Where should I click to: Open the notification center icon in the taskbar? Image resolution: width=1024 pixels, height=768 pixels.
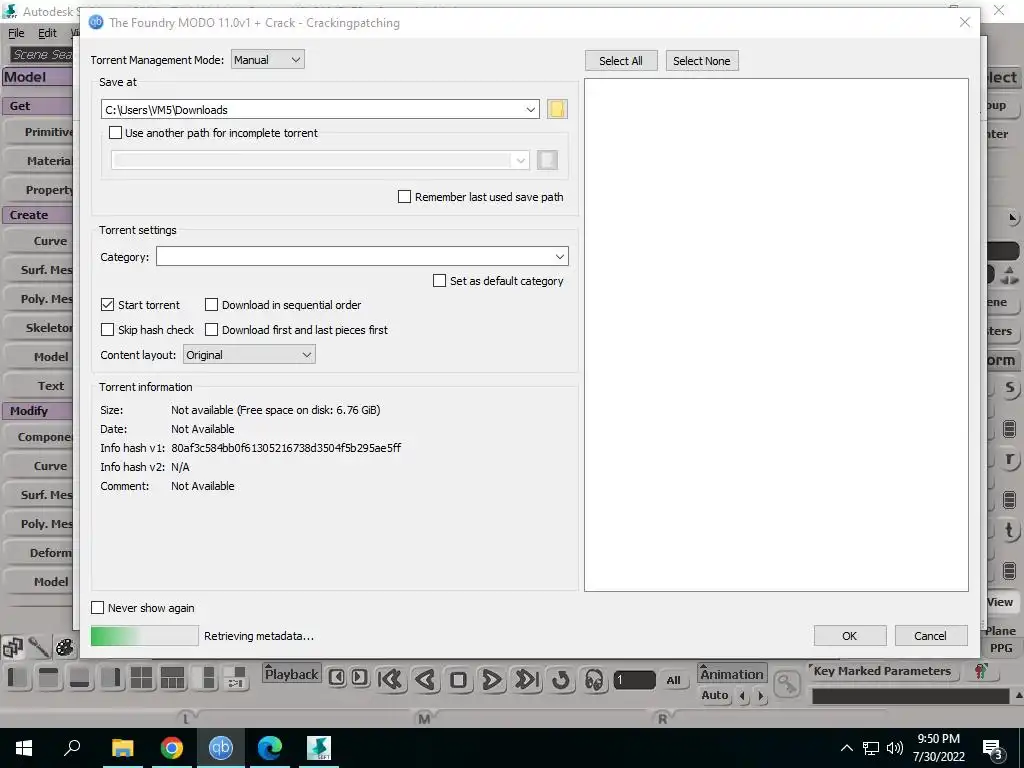(993, 749)
